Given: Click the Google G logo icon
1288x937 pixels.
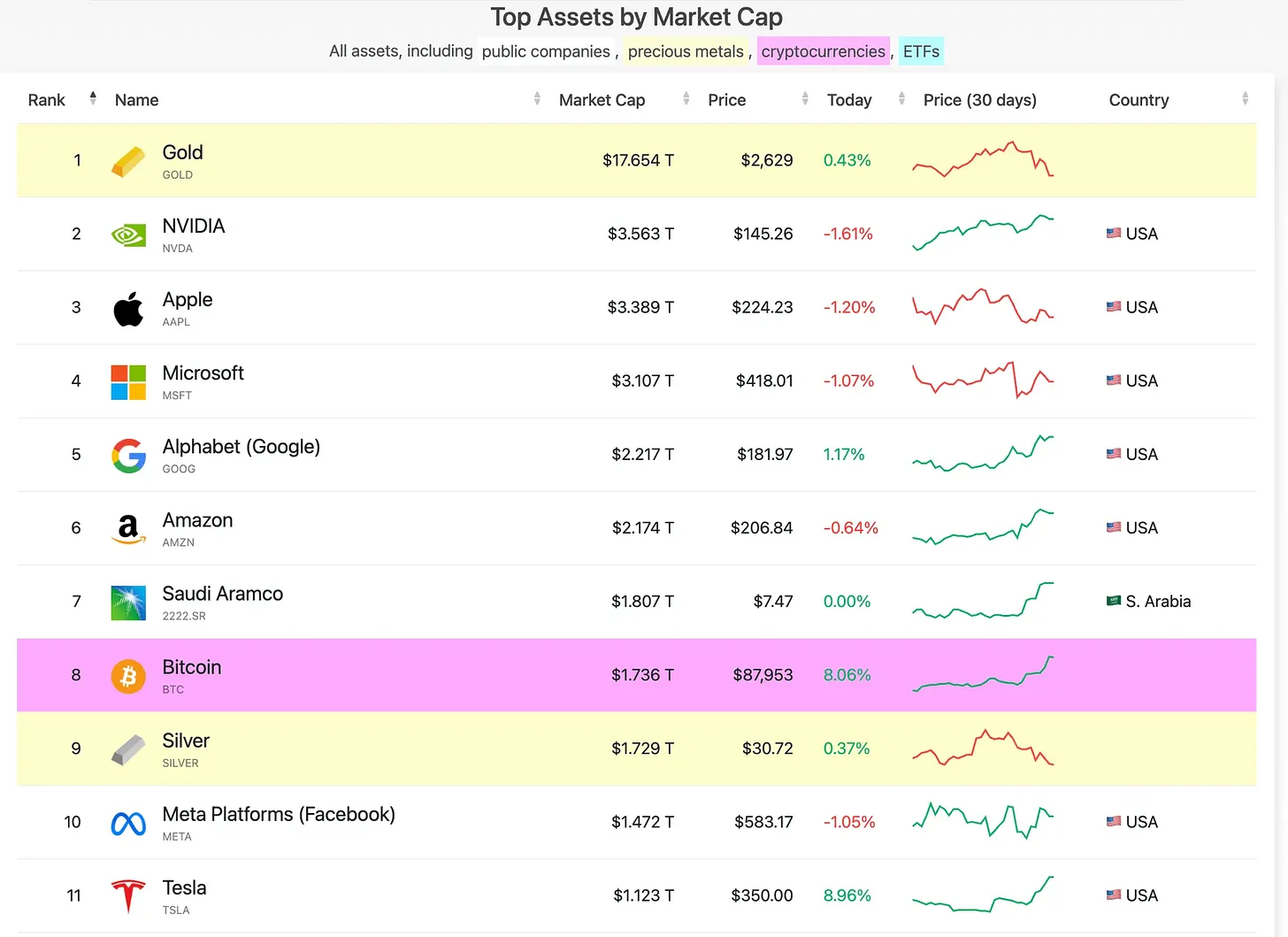Looking at the screenshot, I should coord(128,456).
